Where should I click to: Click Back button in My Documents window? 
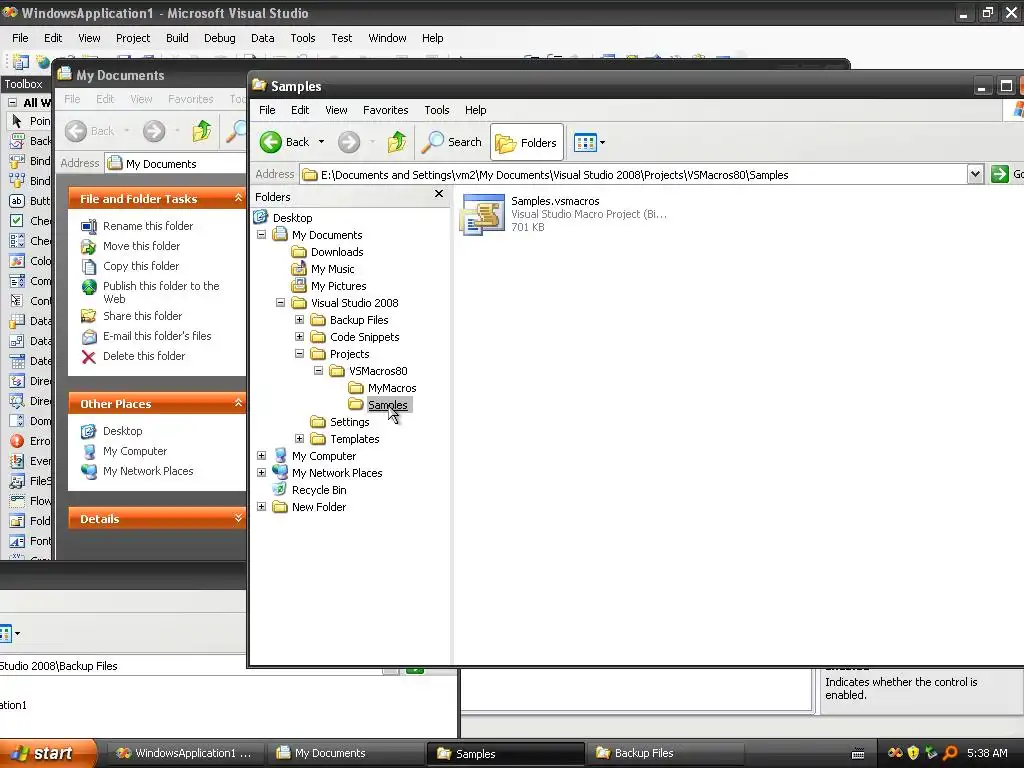coord(89,131)
